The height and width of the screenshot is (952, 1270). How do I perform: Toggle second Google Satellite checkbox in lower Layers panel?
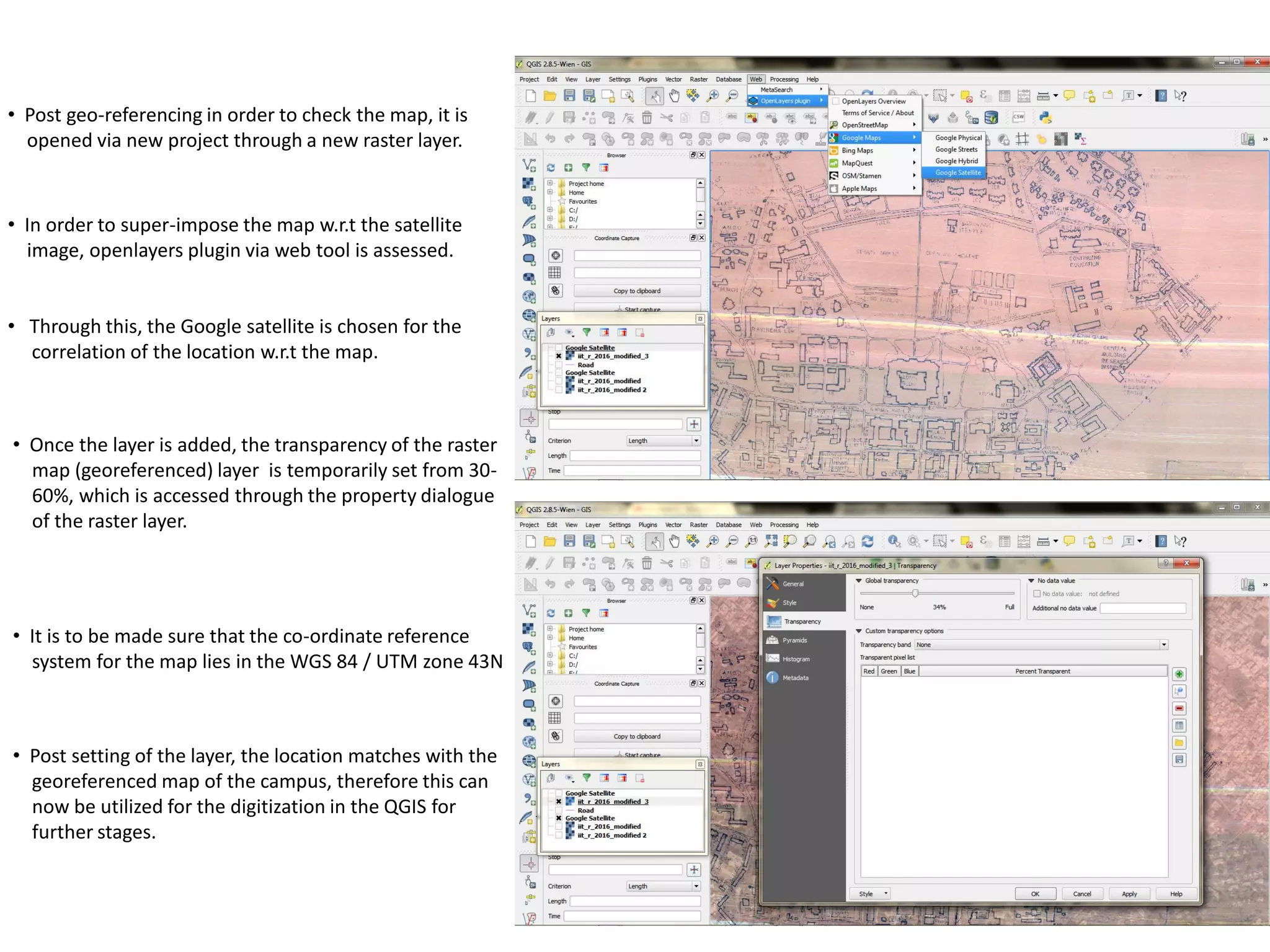click(x=559, y=818)
